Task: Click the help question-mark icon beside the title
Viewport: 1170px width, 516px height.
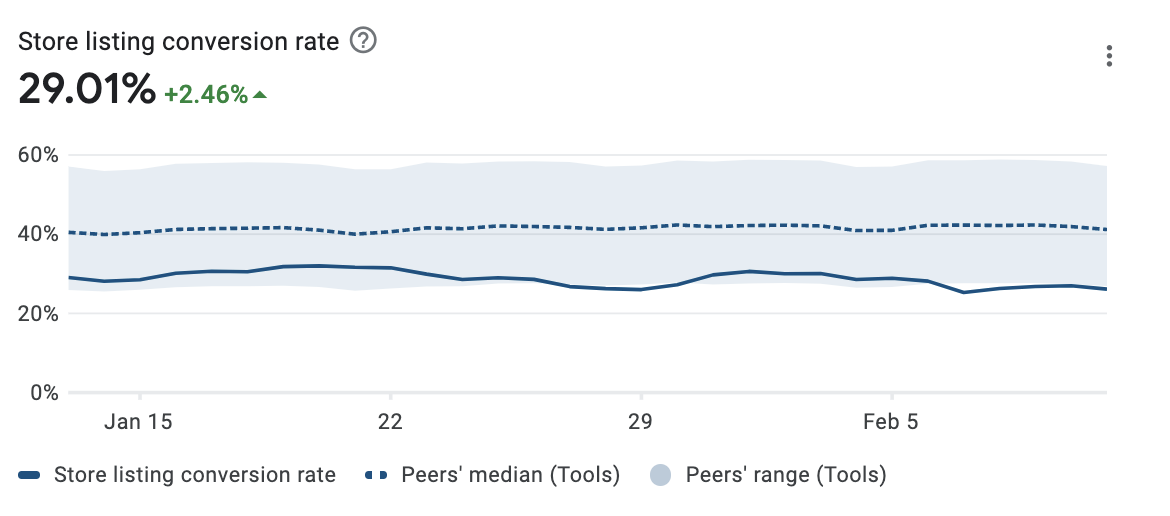Action: (364, 41)
